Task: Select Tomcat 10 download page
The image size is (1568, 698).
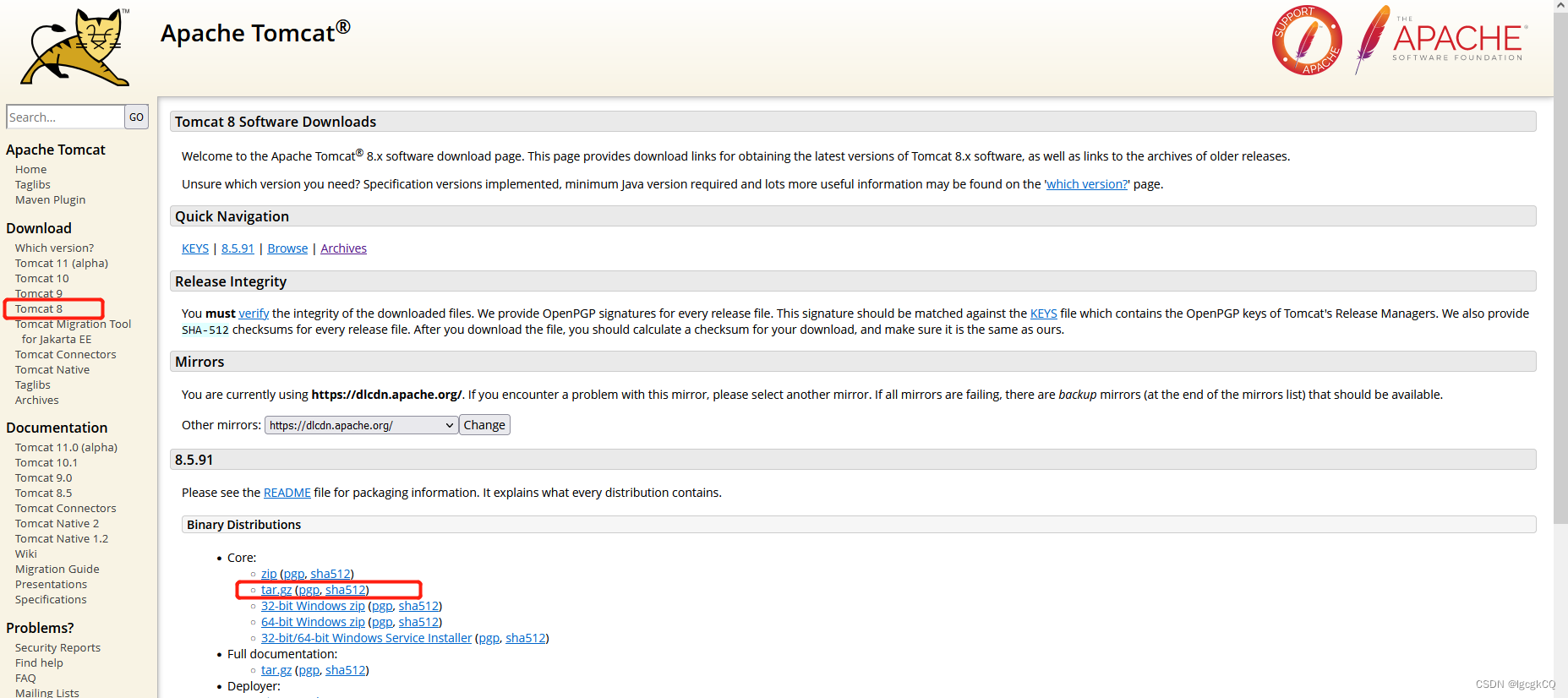Action: click(x=41, y=278)
